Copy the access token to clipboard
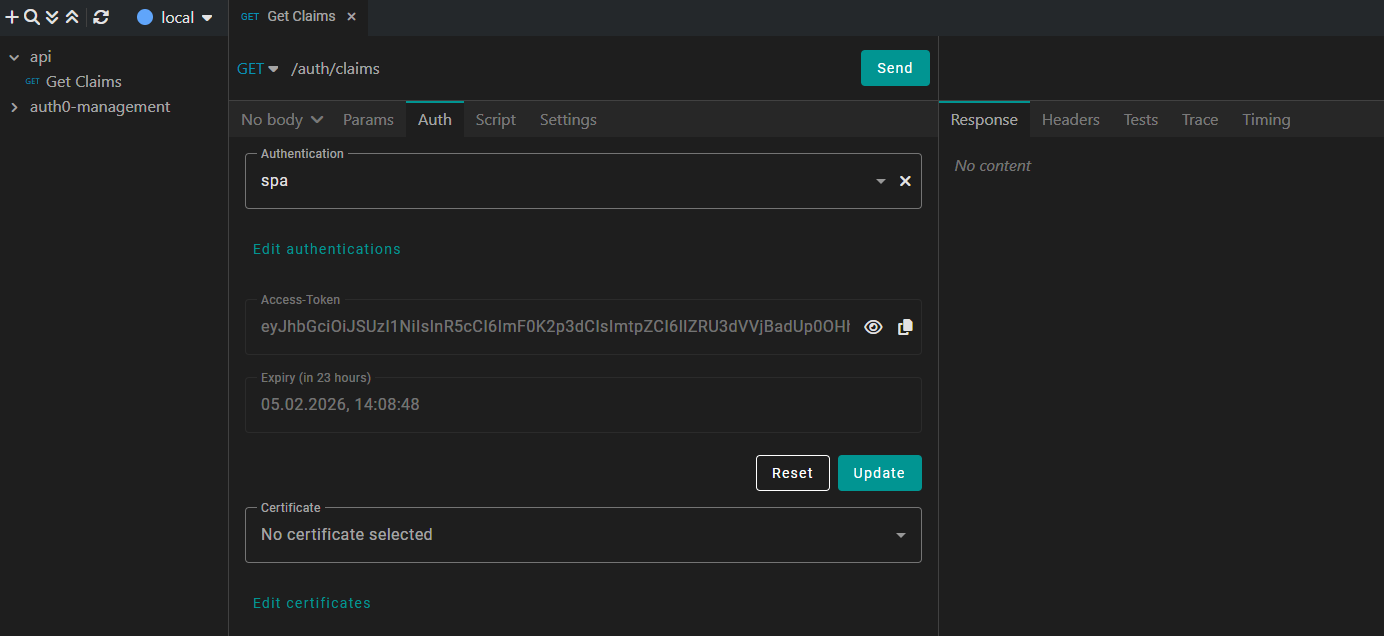Image resolution: width=1384 pixels, height=636 pixels. [x=905, y=327]
